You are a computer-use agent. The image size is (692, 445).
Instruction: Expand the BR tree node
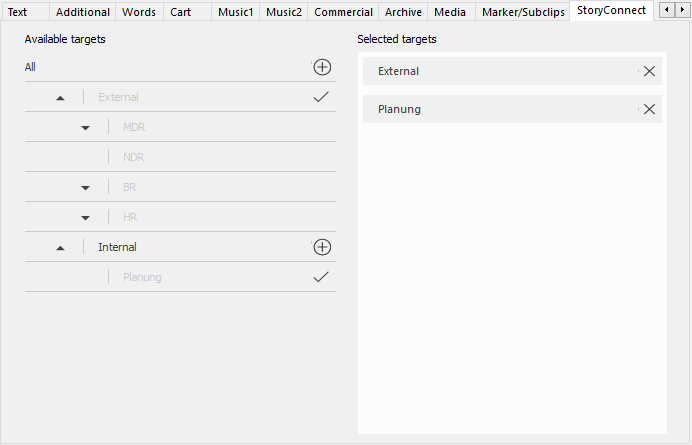[x=85, y=188]
